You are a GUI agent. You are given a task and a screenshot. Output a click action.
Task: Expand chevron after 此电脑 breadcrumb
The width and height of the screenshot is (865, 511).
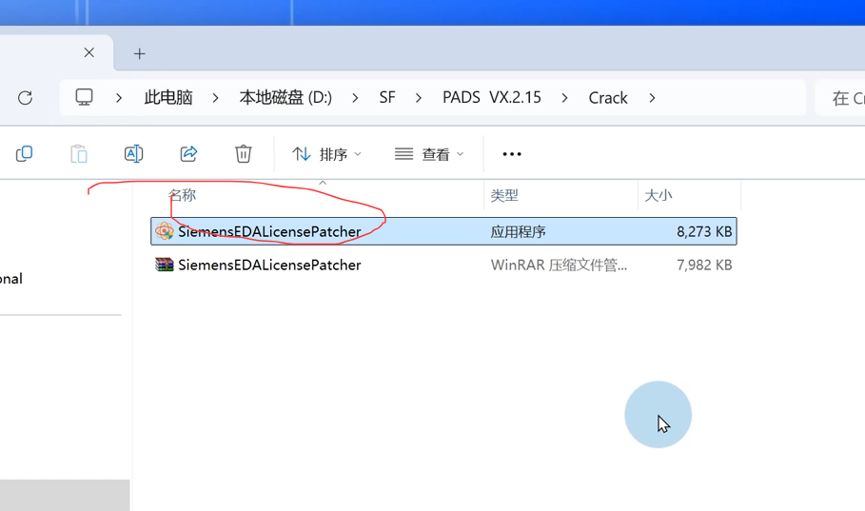coord(216,98)
